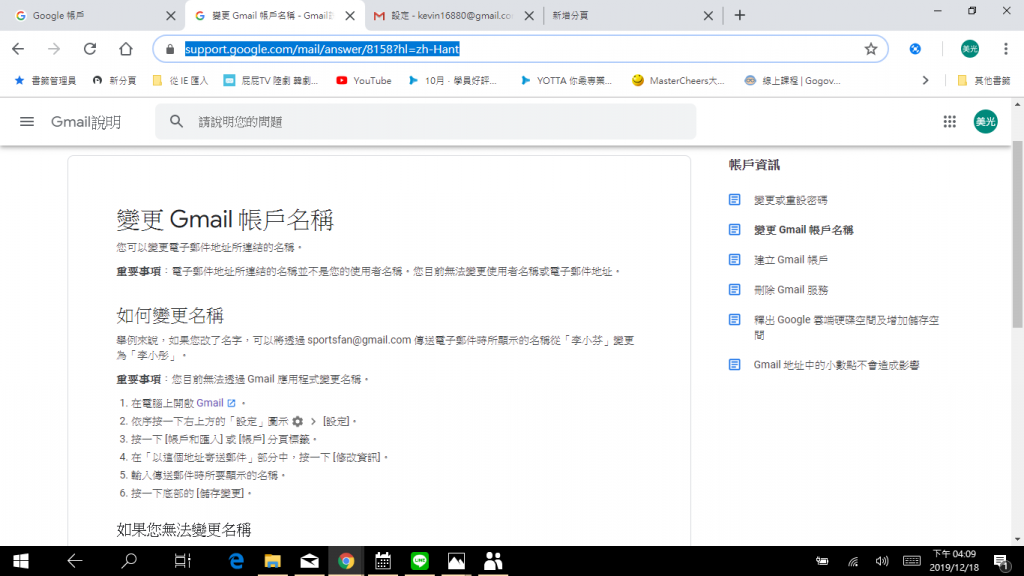Click the Gmail說明 title

(86, 122)
